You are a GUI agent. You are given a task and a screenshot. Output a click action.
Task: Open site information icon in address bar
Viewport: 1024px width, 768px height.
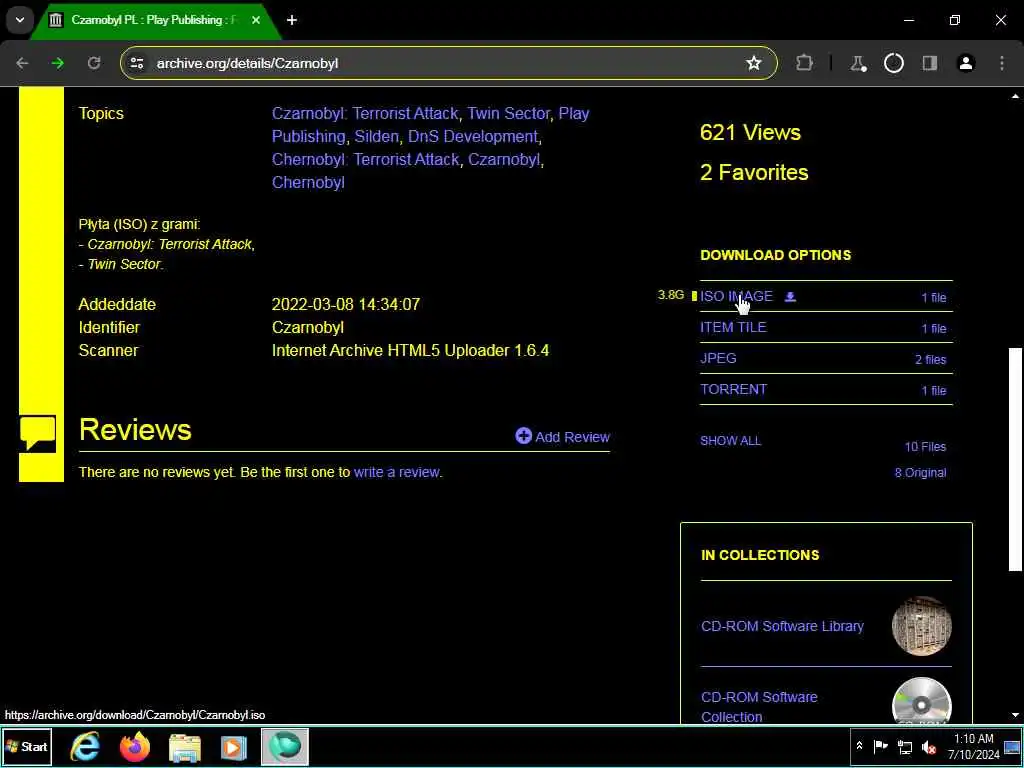point(137,63)
